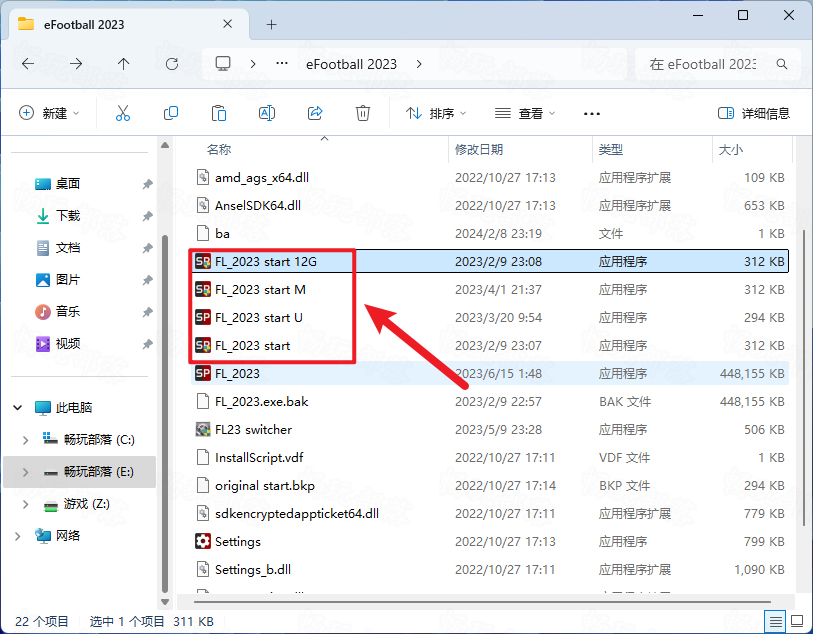
Task: Close the eFootball 2023 tab
Action: tap(227, 24)
